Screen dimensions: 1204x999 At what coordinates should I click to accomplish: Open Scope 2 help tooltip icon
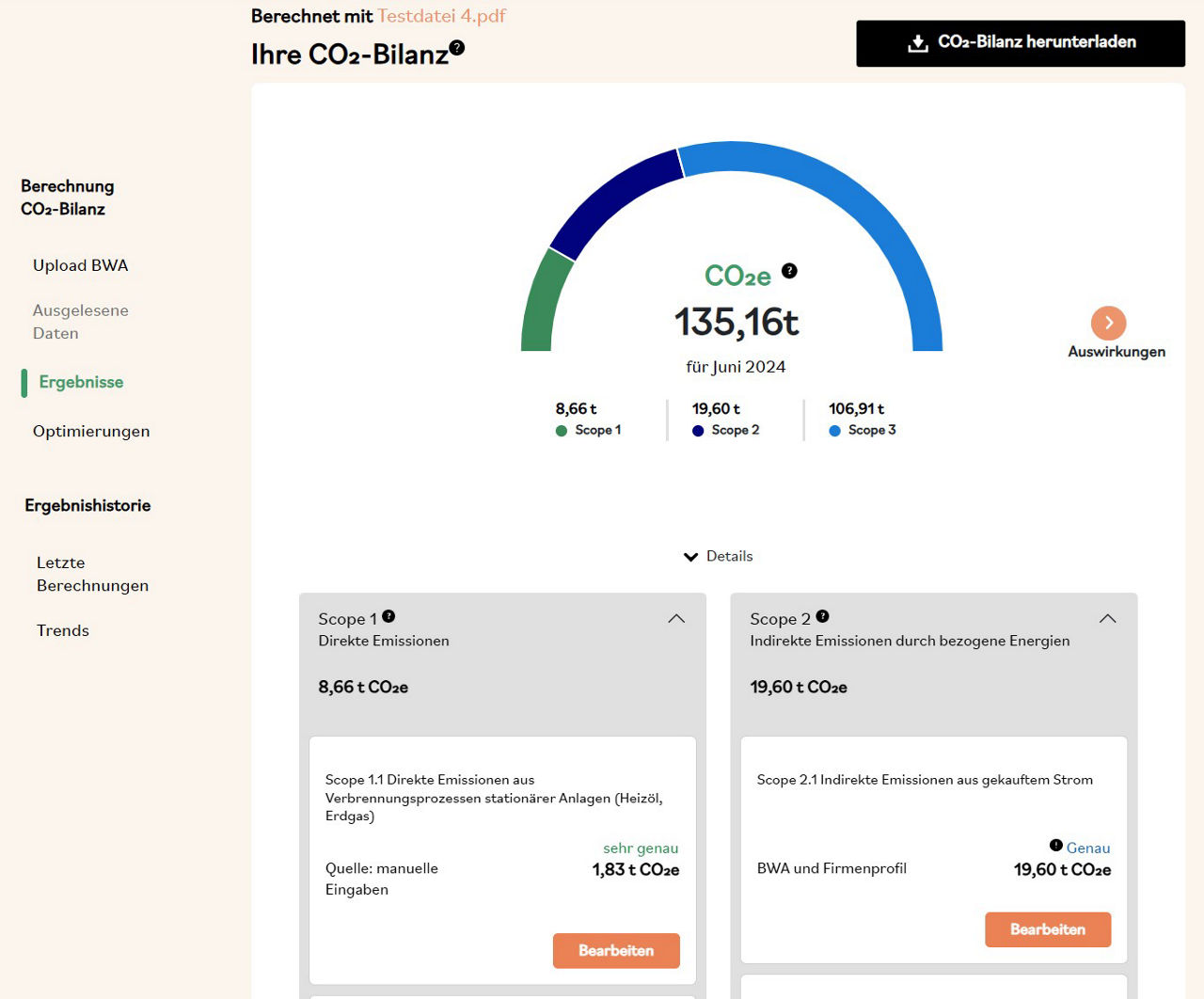822,616
